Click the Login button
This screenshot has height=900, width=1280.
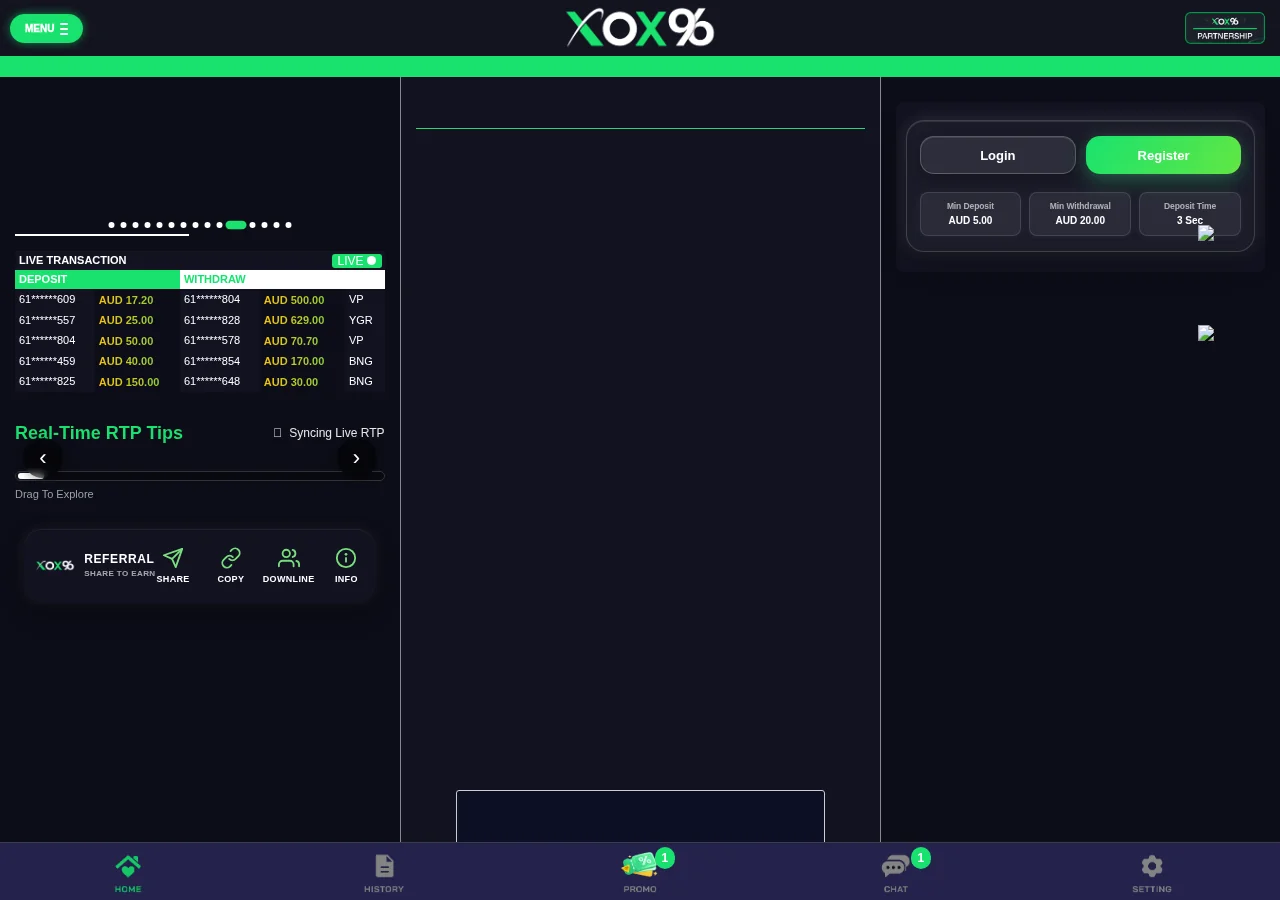tap(997, 155)
